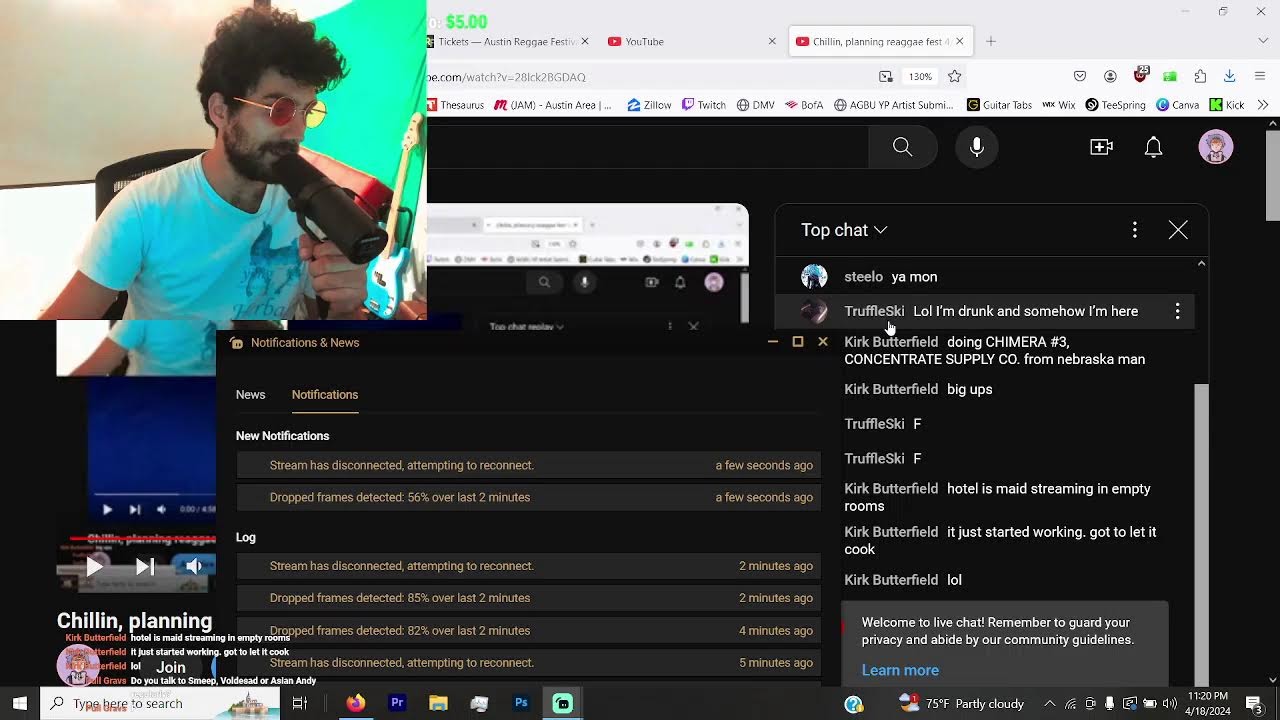Click the Join channel button
Image resolution: width=1280 pixels, height=720 pixels.
(x=171, y=667)
